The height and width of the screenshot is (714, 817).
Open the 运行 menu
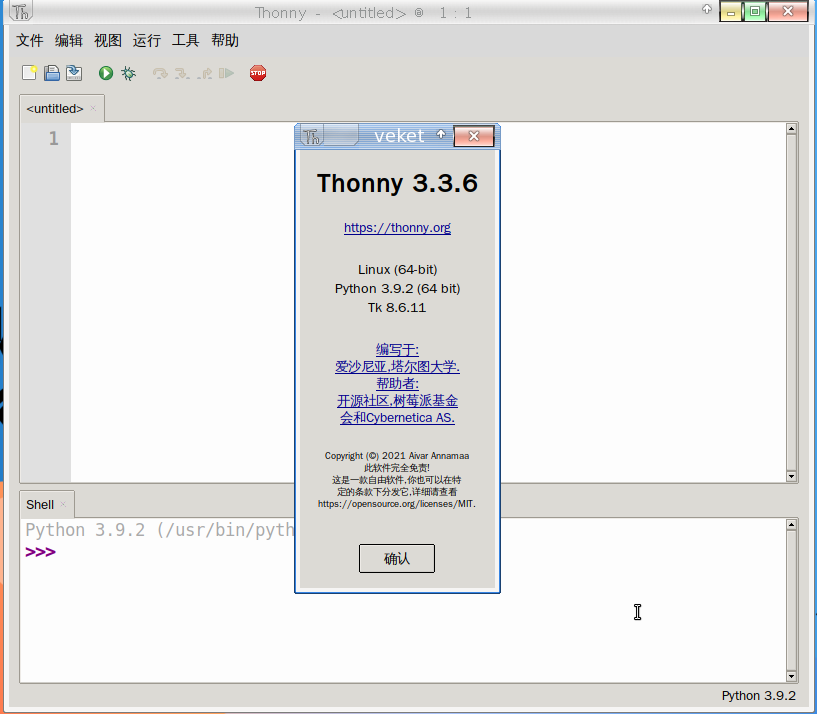click(146, 40)
